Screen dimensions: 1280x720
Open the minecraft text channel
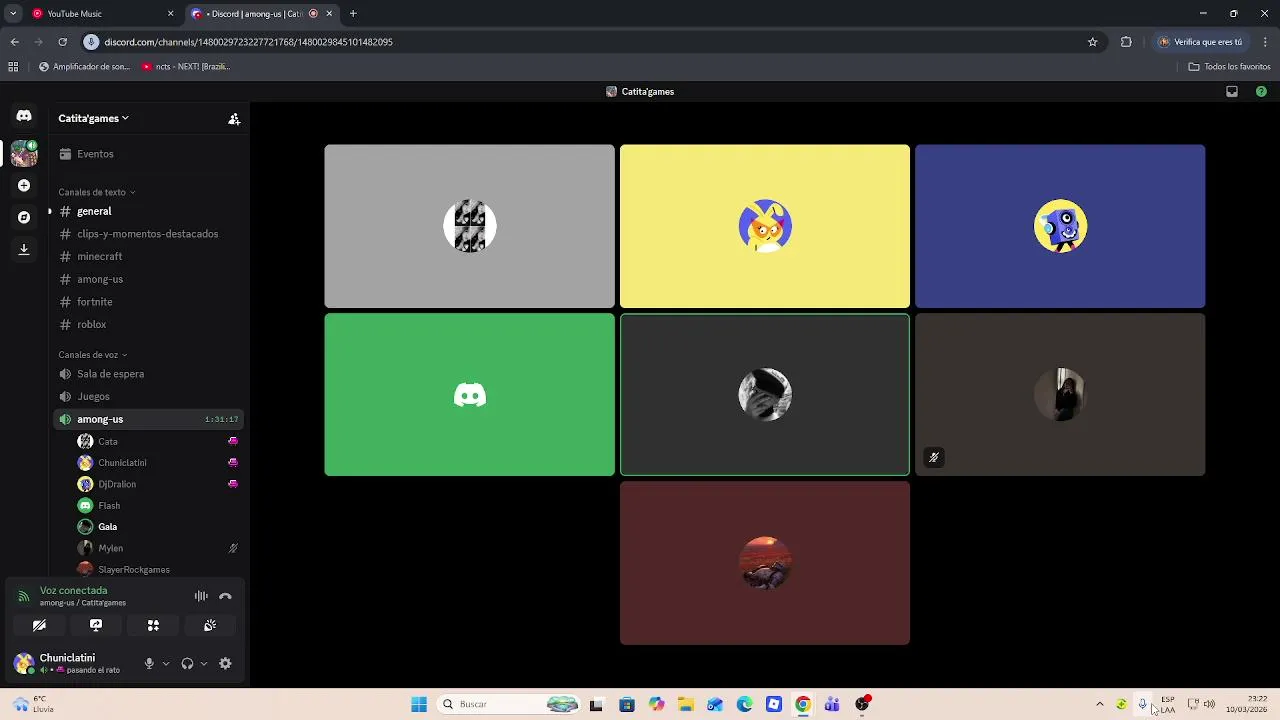tap(148, 257)
